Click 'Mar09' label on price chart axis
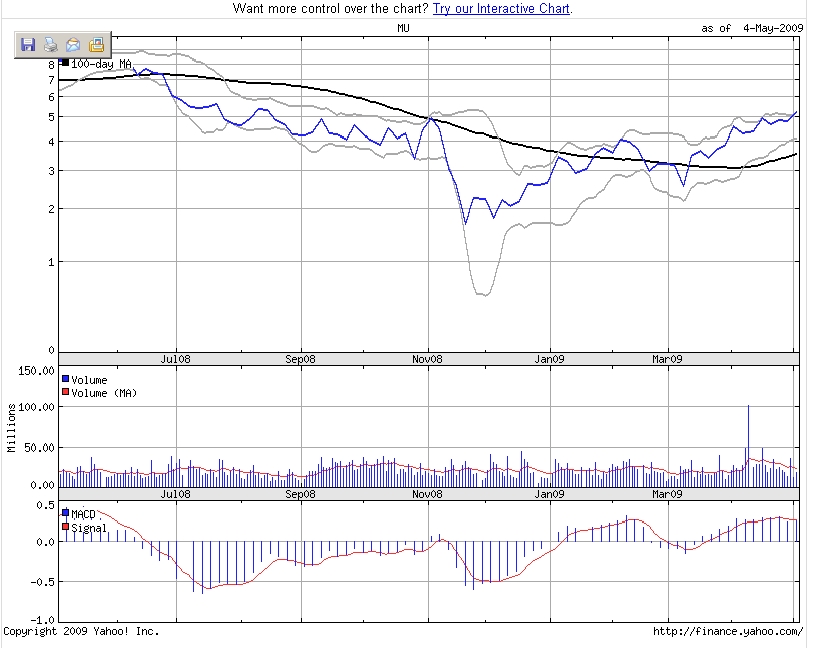The image size is (820, 648). pyautogui.click(x=667, y=359)
